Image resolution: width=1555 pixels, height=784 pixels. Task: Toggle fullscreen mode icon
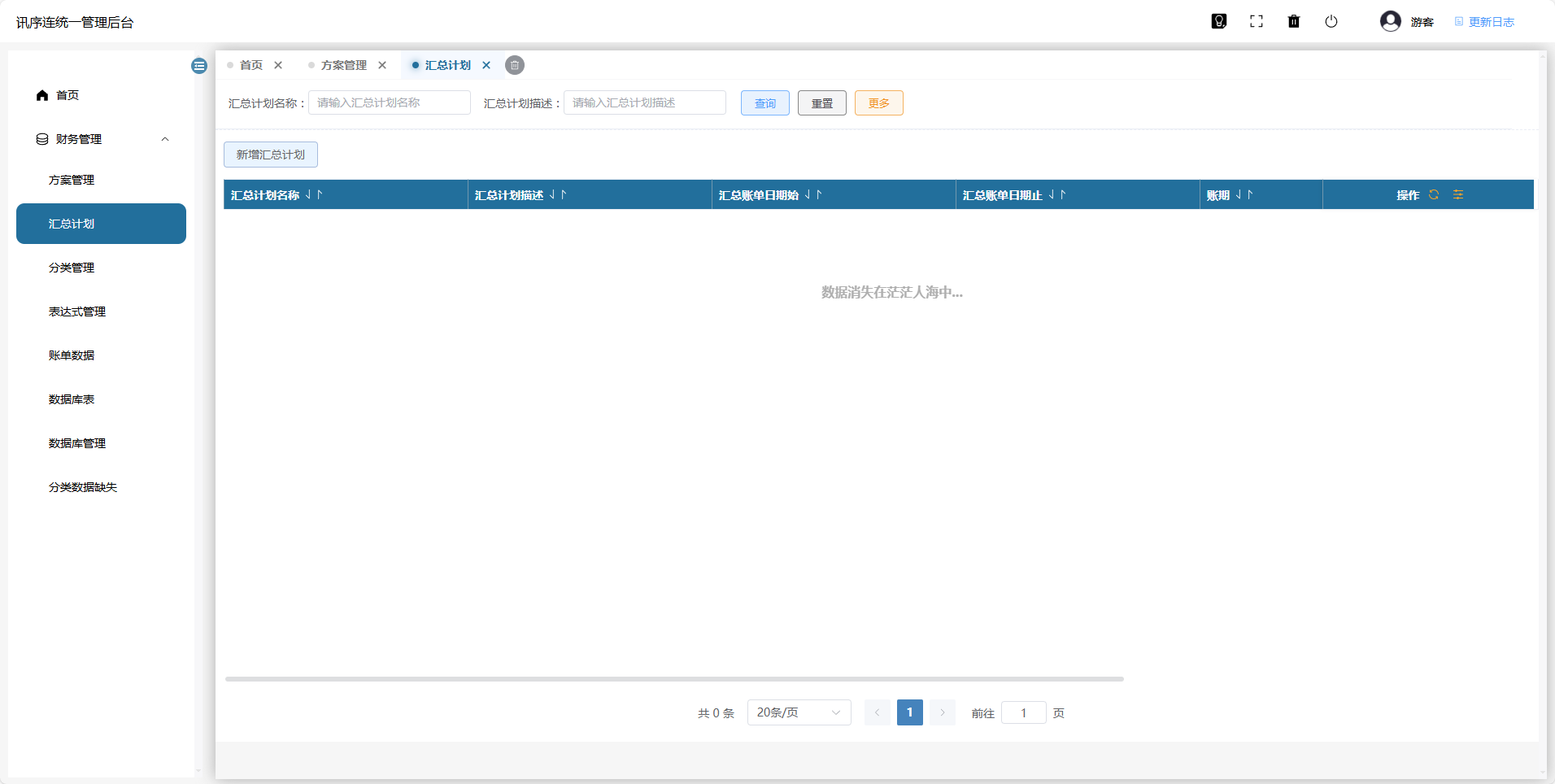(x=1257, y=21)
